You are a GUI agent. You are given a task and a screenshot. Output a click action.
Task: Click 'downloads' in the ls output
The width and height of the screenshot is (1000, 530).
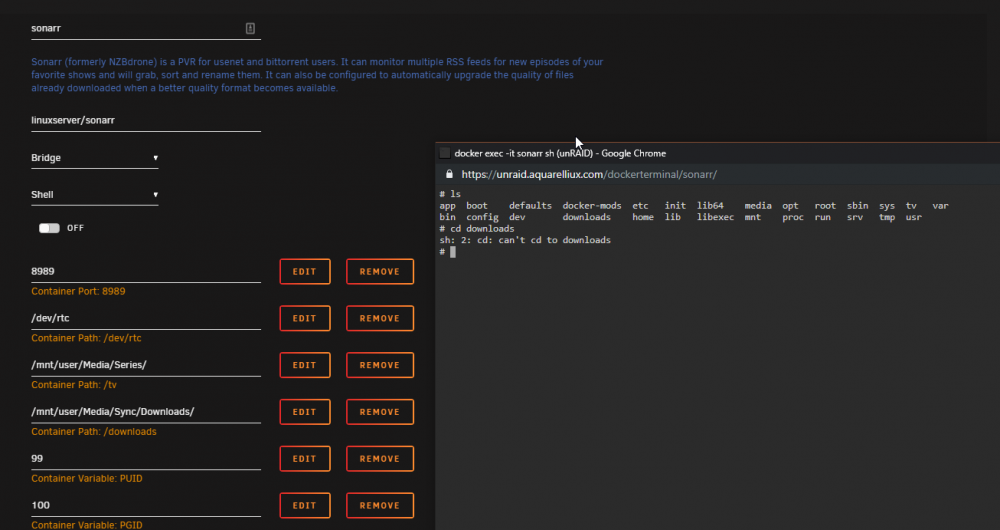tap(586, 217)
